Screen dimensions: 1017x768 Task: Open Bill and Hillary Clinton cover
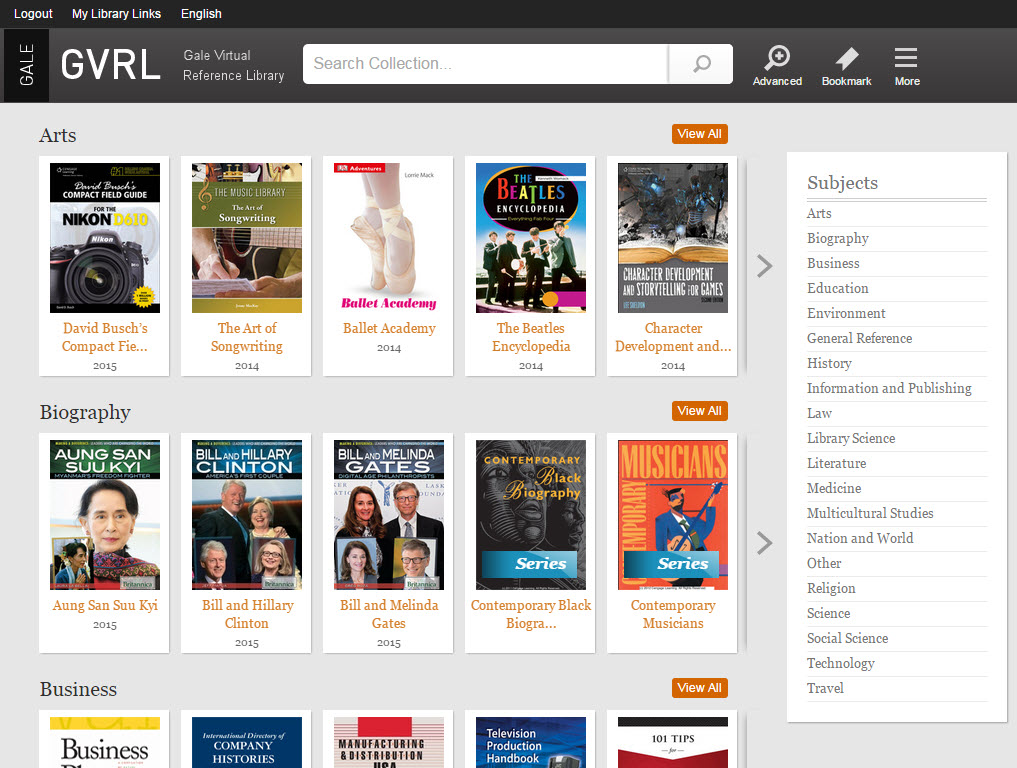tap(246, 515)
